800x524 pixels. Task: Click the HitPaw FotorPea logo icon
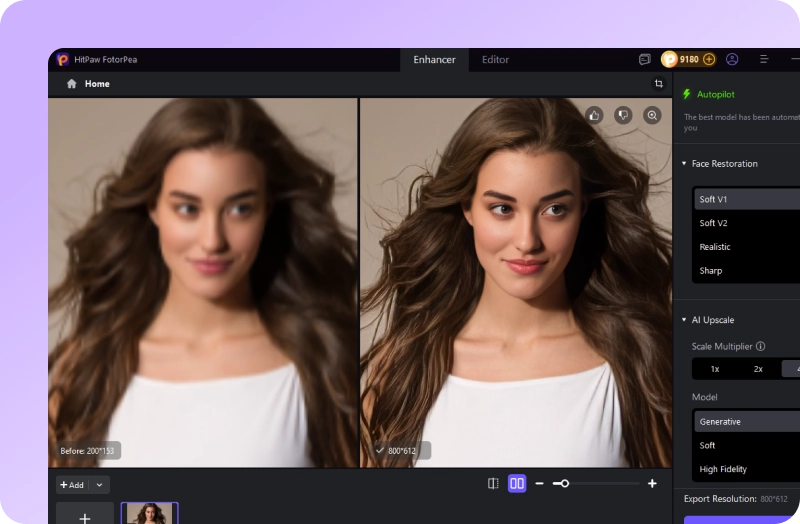(x=63, y=60)
